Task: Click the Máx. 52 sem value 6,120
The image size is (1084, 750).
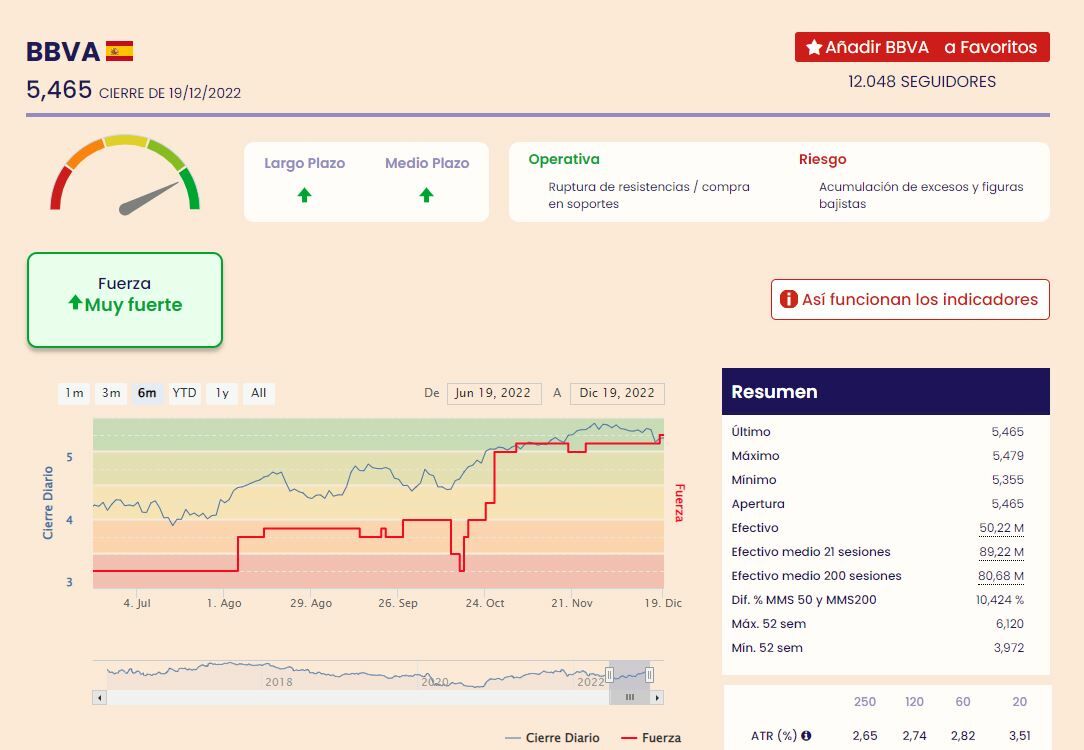Action: (1009, 624)
